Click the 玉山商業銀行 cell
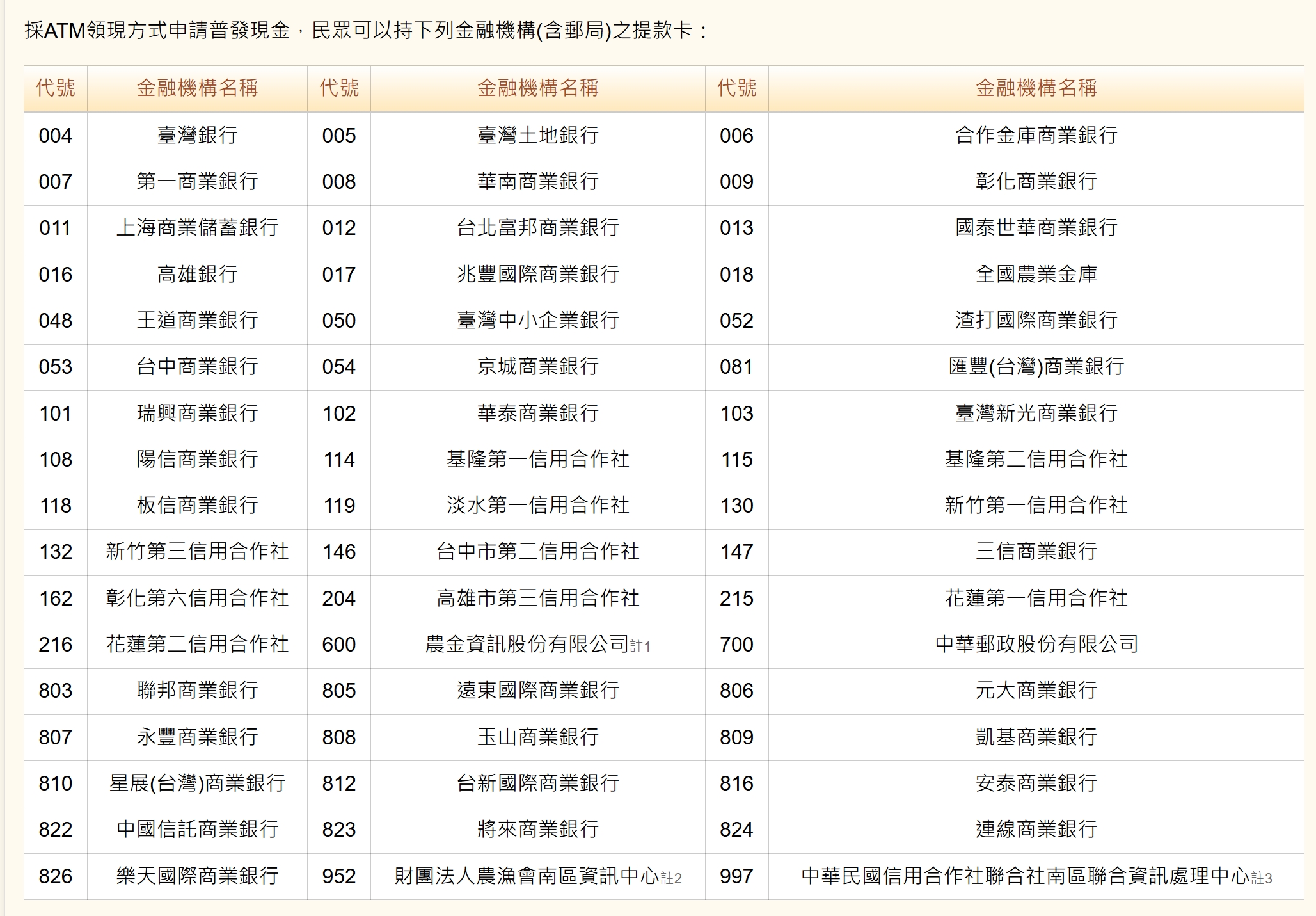Image resolution: width=1316 pixels, height=916 pixels. 537,737
